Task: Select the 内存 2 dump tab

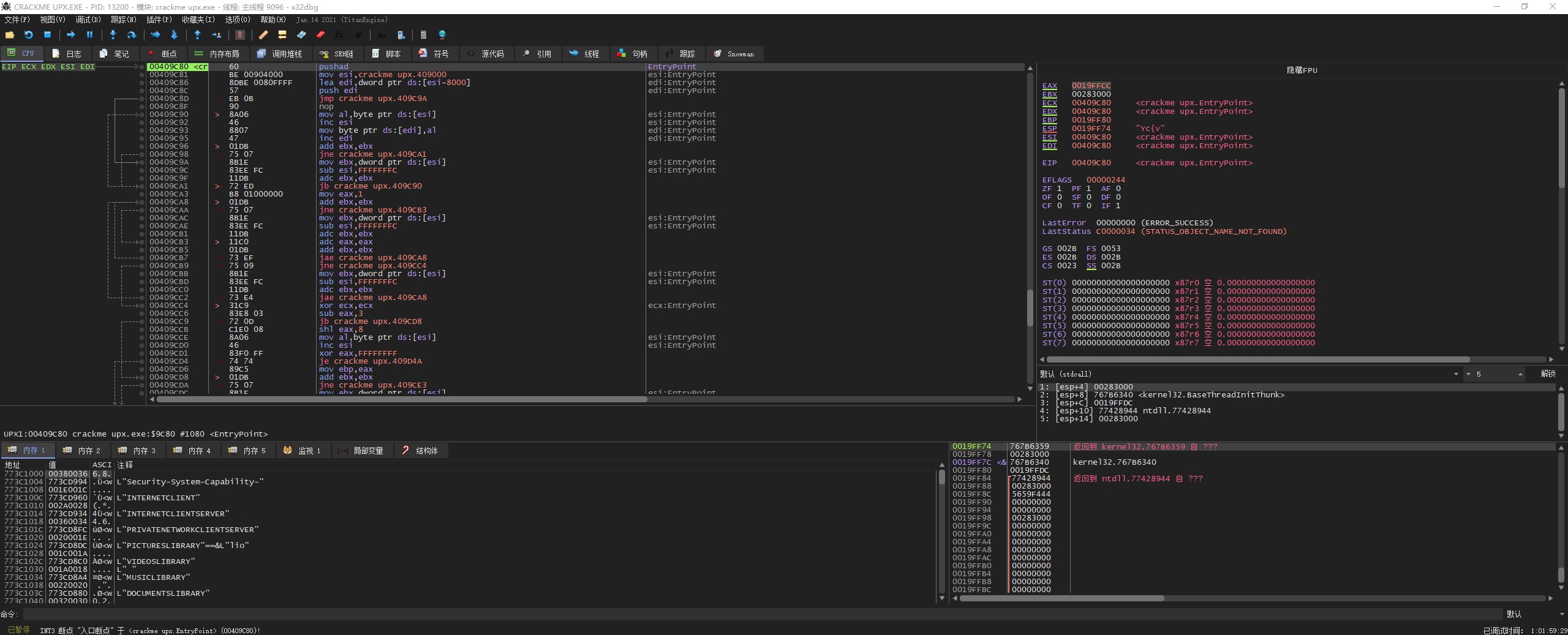Action: (x=82, y=451)
